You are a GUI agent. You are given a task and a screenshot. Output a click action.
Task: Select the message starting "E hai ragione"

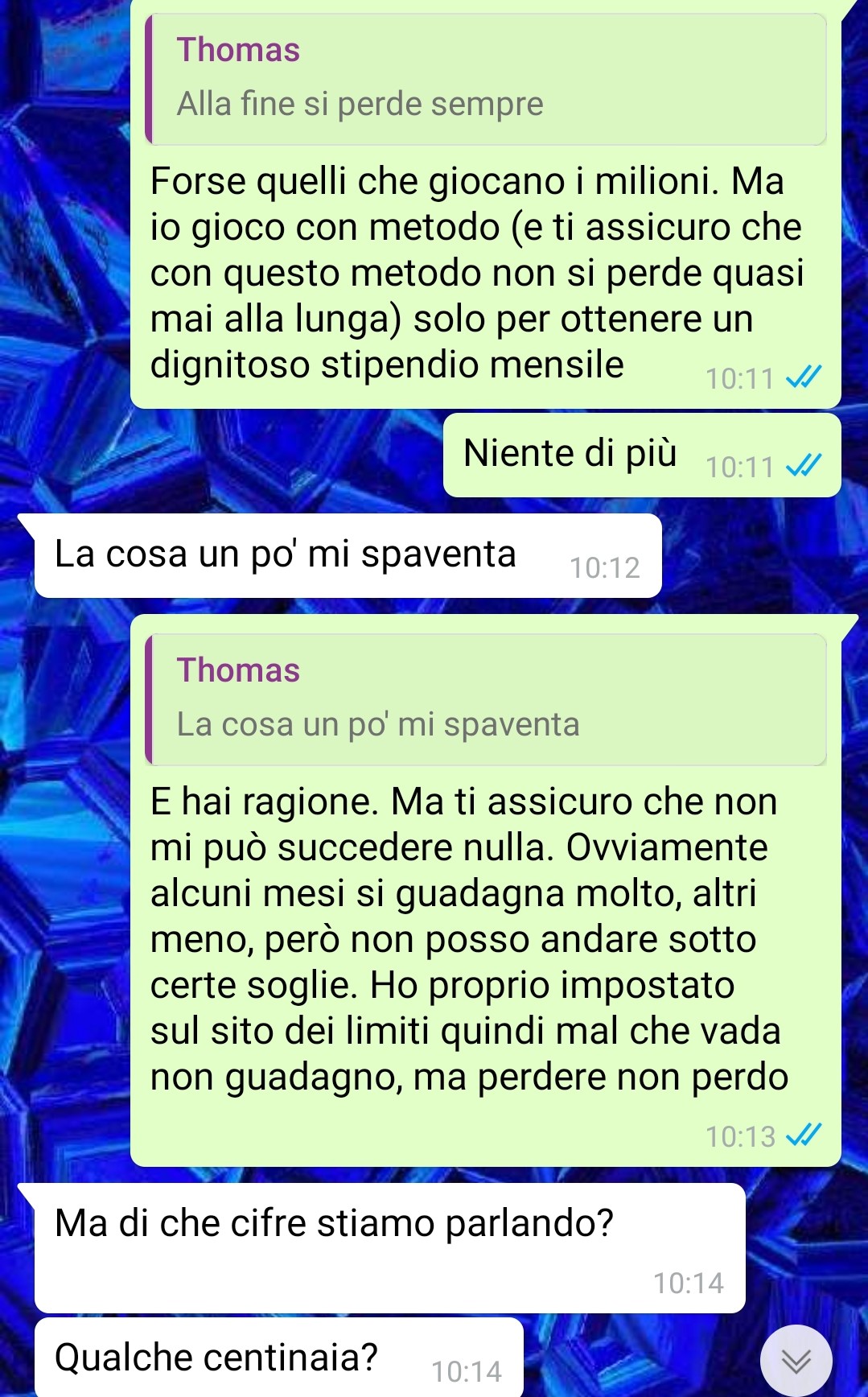(x=486, y=891)
